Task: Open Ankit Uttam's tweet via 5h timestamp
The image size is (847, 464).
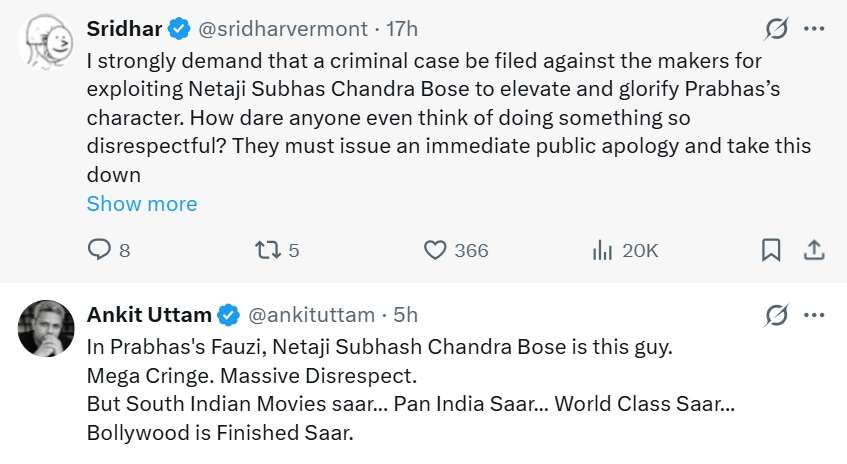Action: point(405,315)
